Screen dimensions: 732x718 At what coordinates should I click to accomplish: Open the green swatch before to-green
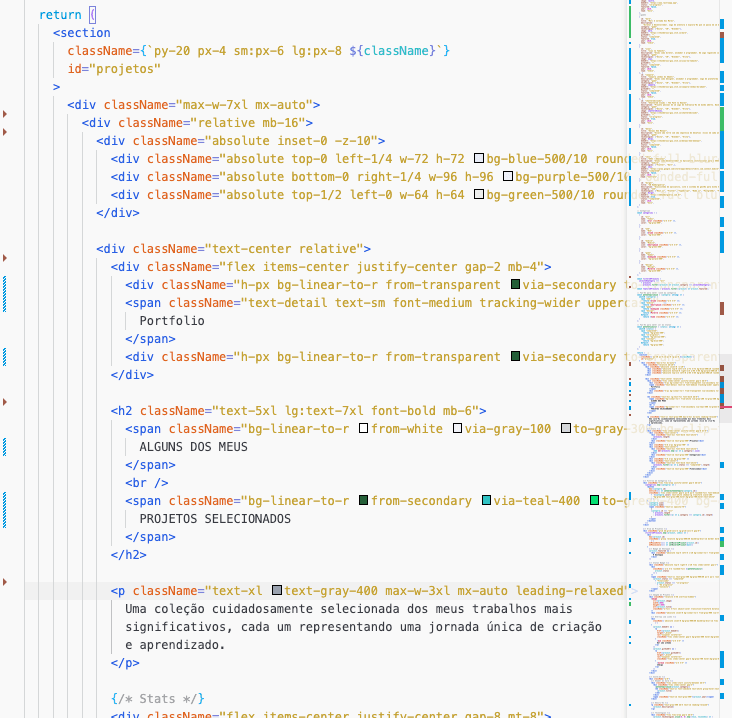(594, 500)
